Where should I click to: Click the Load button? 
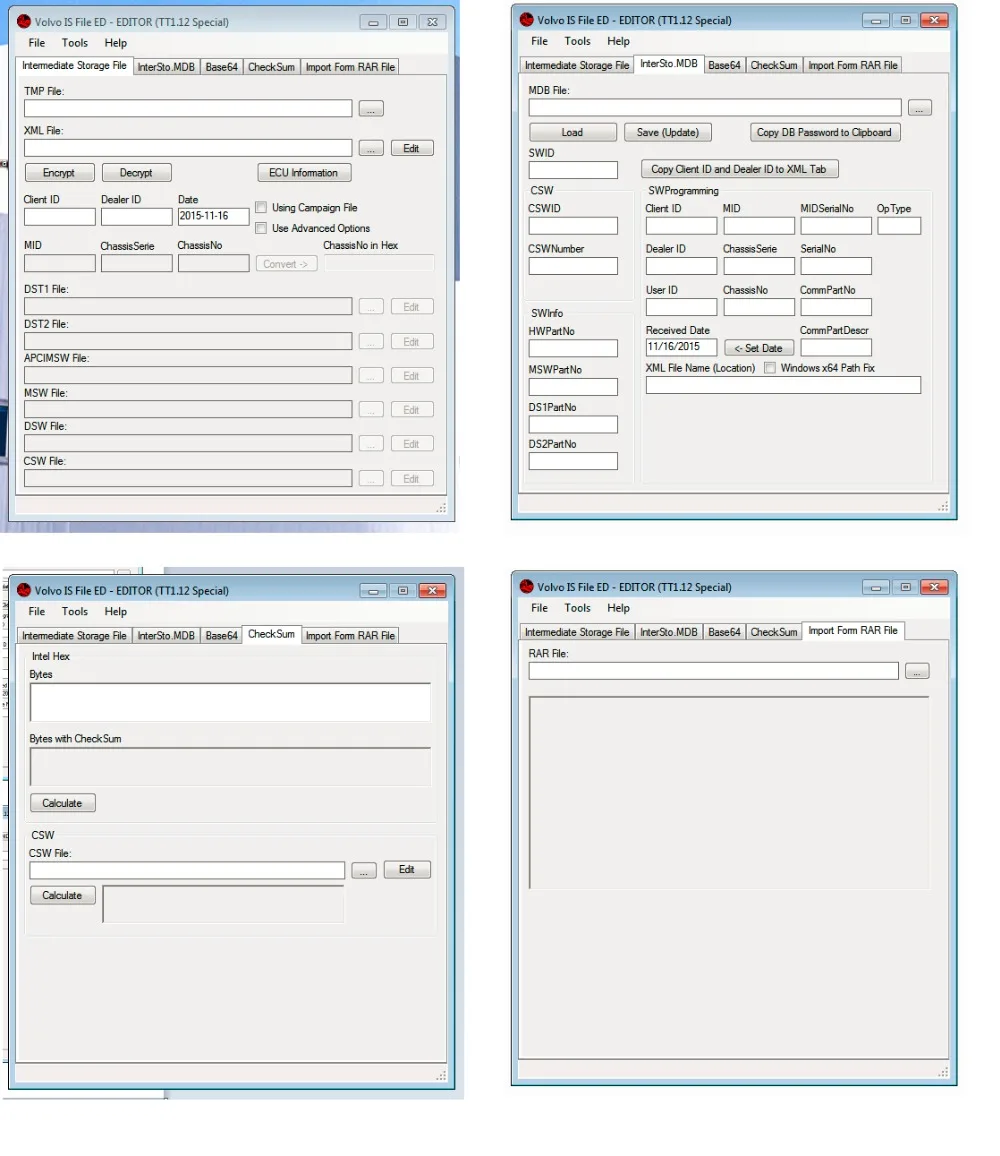point(572,133)
